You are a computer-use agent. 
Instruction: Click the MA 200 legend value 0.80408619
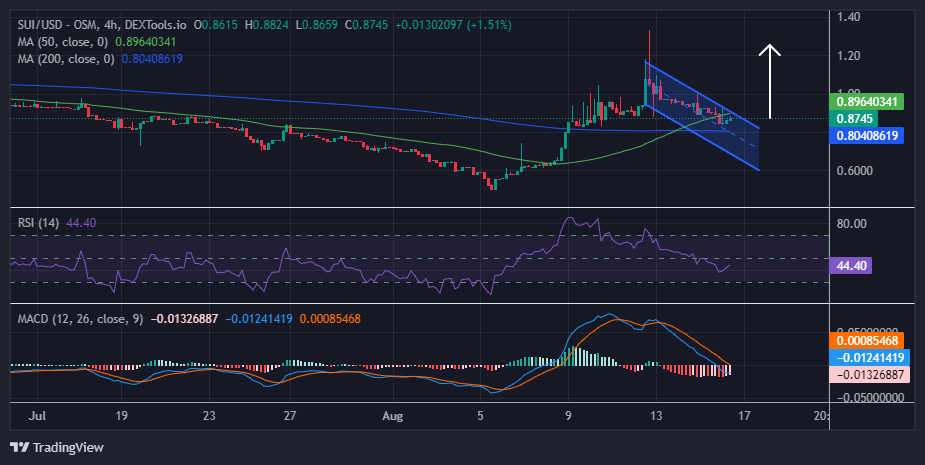point(152,59)
